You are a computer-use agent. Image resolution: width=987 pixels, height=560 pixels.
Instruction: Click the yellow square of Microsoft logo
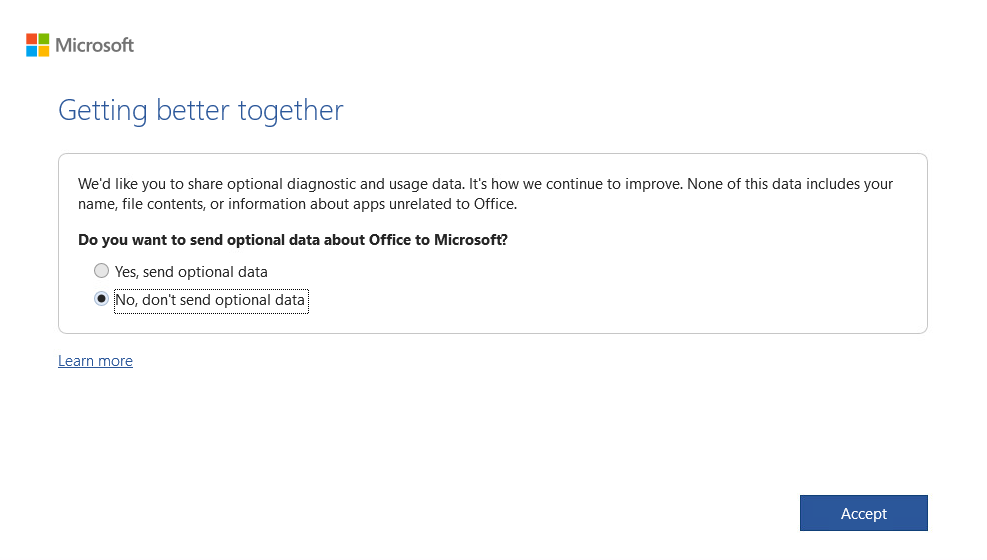tap(44, 51)
